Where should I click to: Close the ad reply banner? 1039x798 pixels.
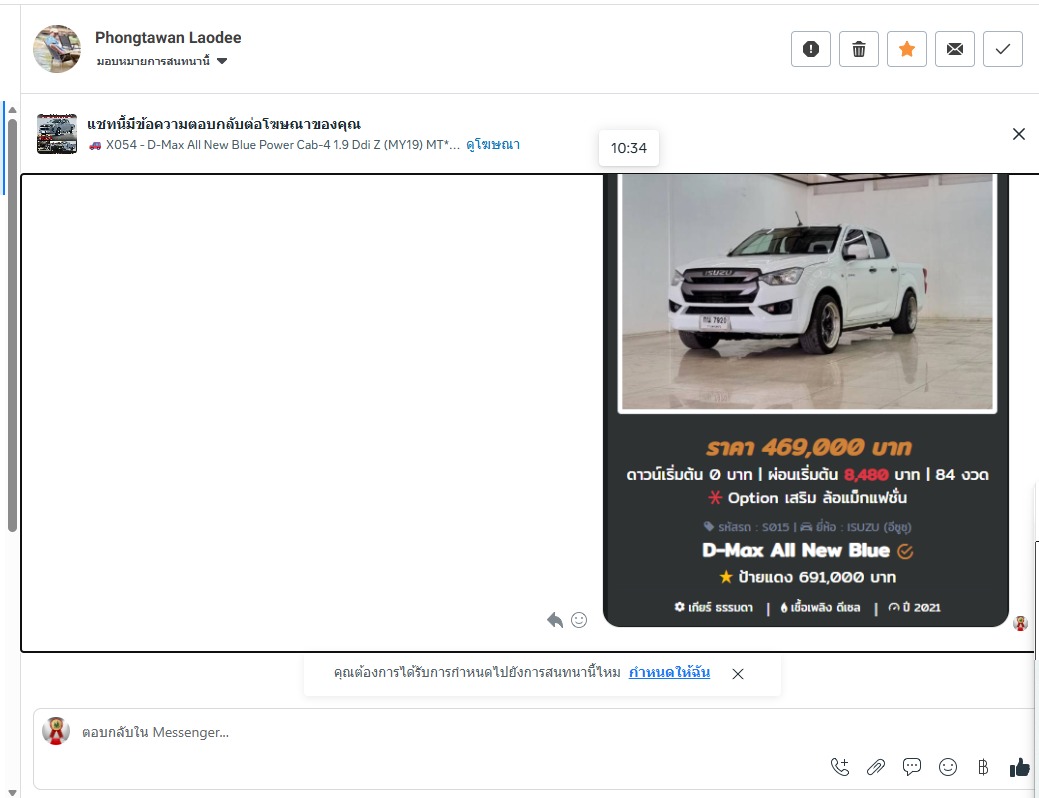[x=1018, y=134]
